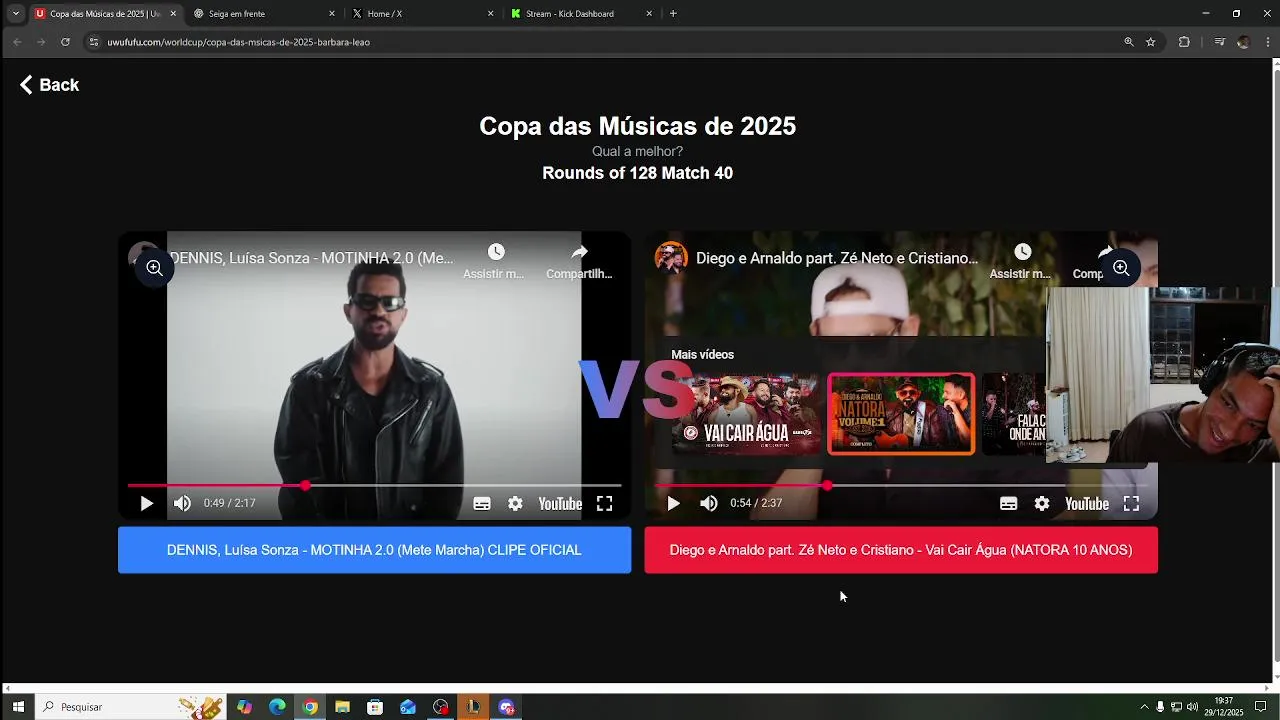Image resolution: width=1280 pixels, height=720 pixels.
Task: Click the uwufufu.com address bar URL
Action: [x=239, y=42]
